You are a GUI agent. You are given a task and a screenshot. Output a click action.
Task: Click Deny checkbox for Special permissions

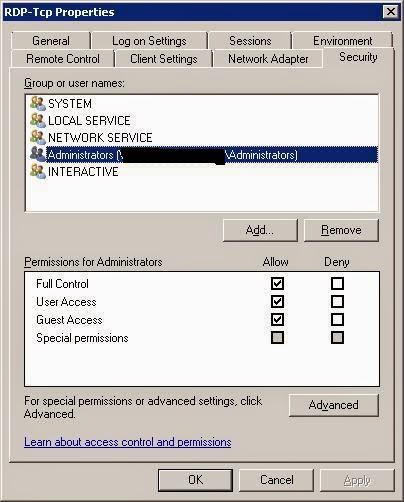(337, 337)
